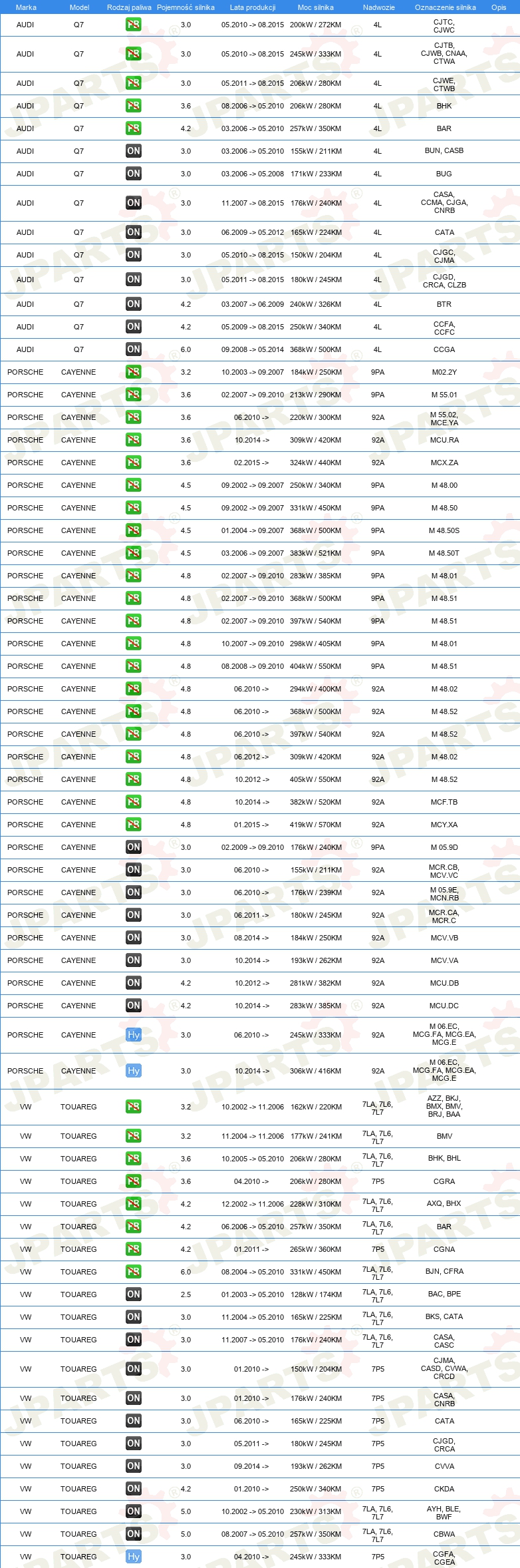
Task: Click the Oznaczenie silnika column header
Action: point(445,7)
